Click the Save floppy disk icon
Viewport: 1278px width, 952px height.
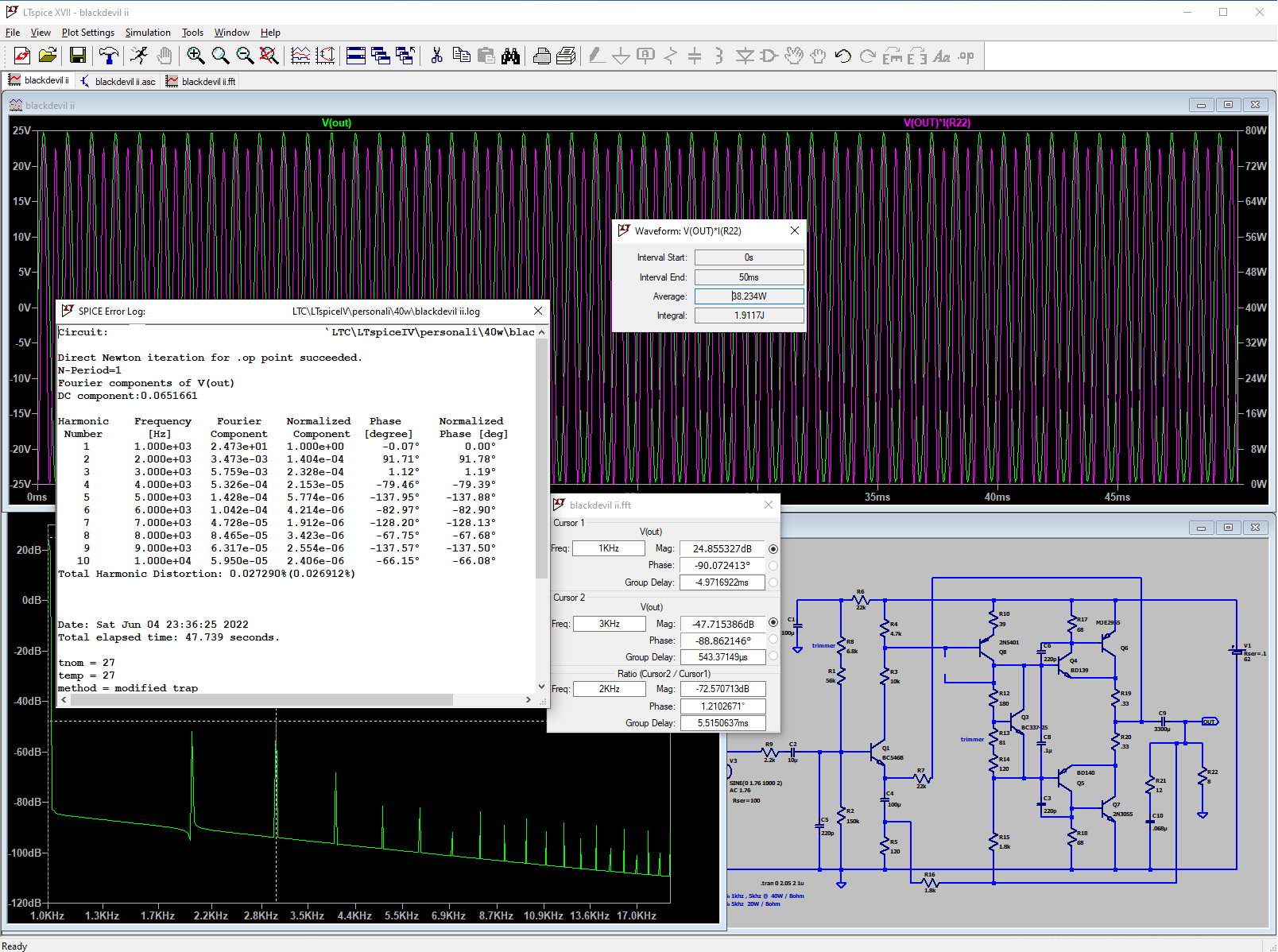tap(78, 56)
